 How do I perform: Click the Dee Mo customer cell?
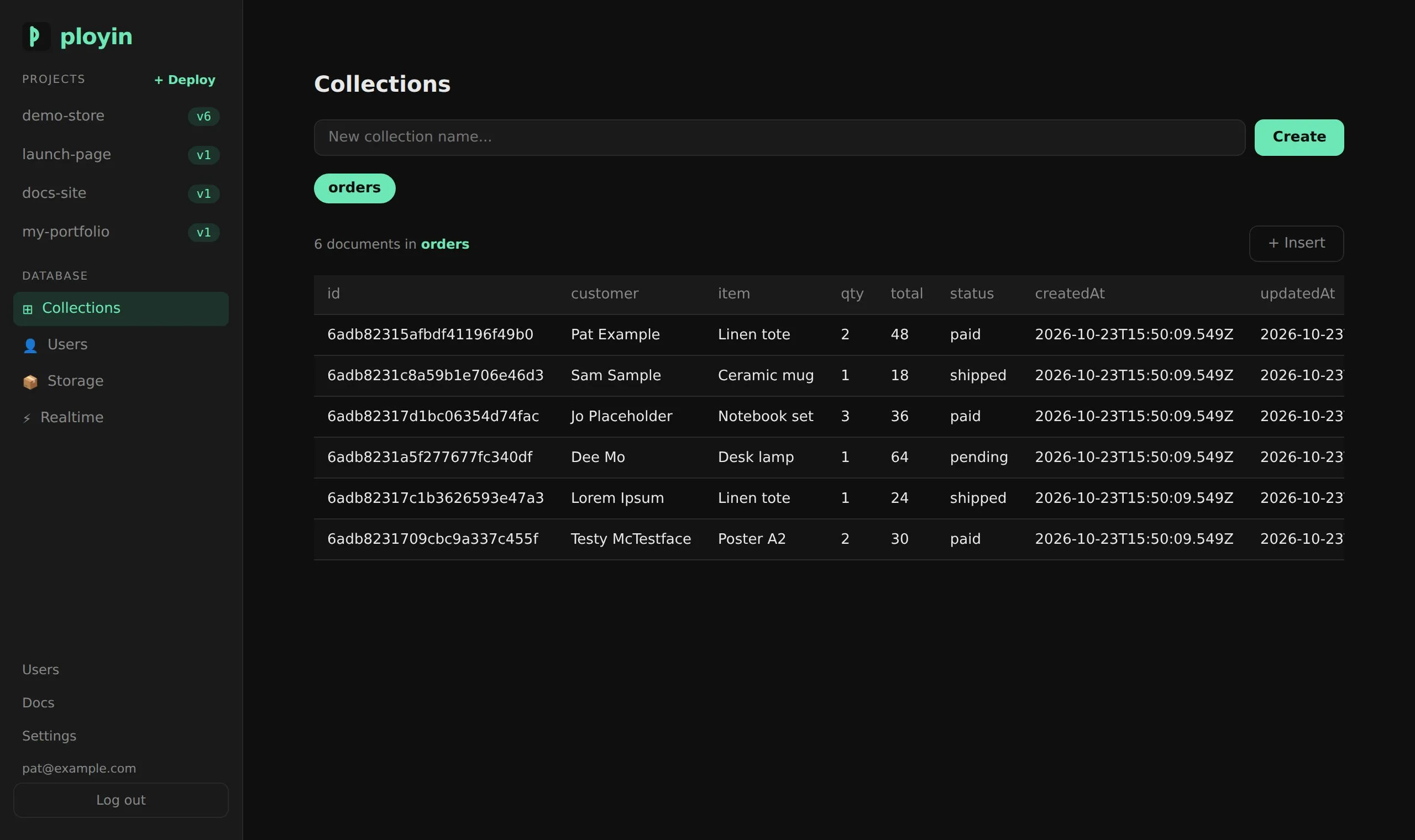point(598,457)
